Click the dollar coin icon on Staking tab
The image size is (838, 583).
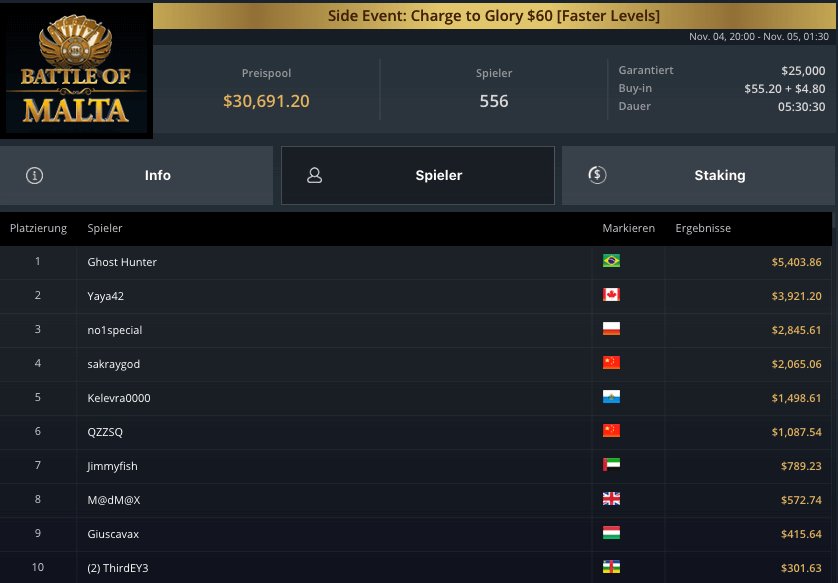[597, 175]
